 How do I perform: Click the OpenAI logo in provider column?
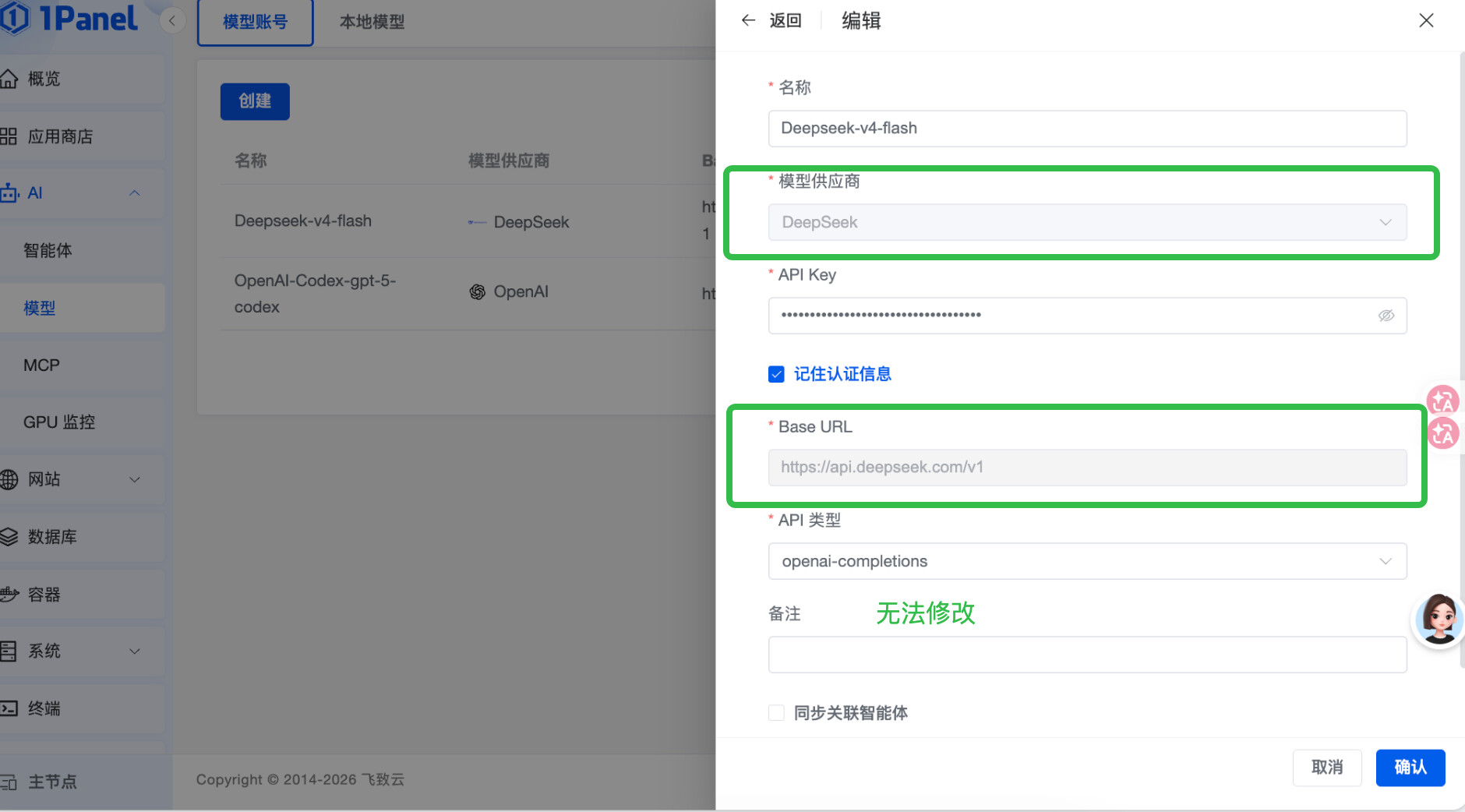[x=477, y=292]
